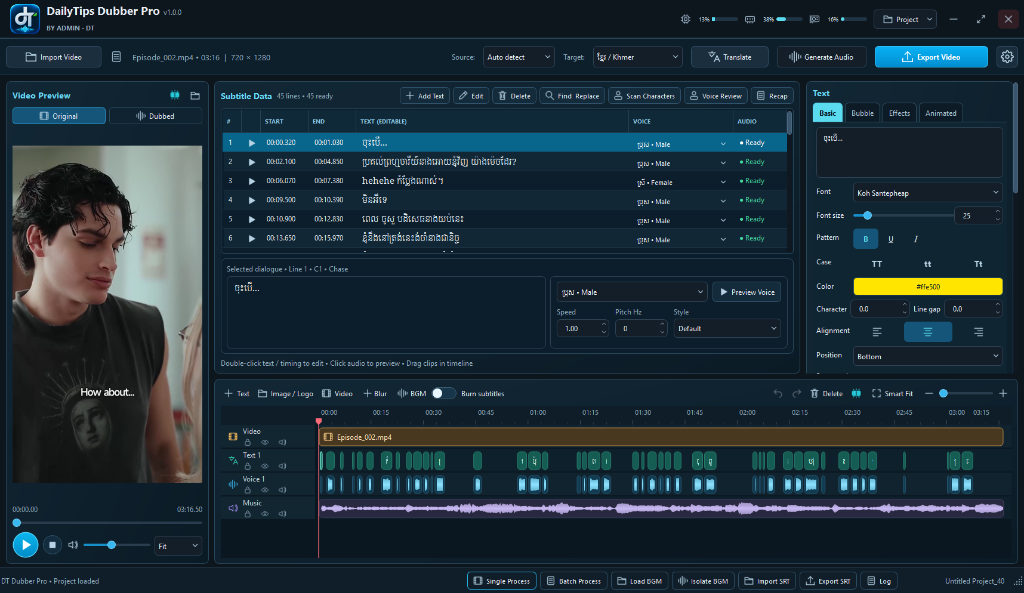Hide the Music track

point(265,514)
